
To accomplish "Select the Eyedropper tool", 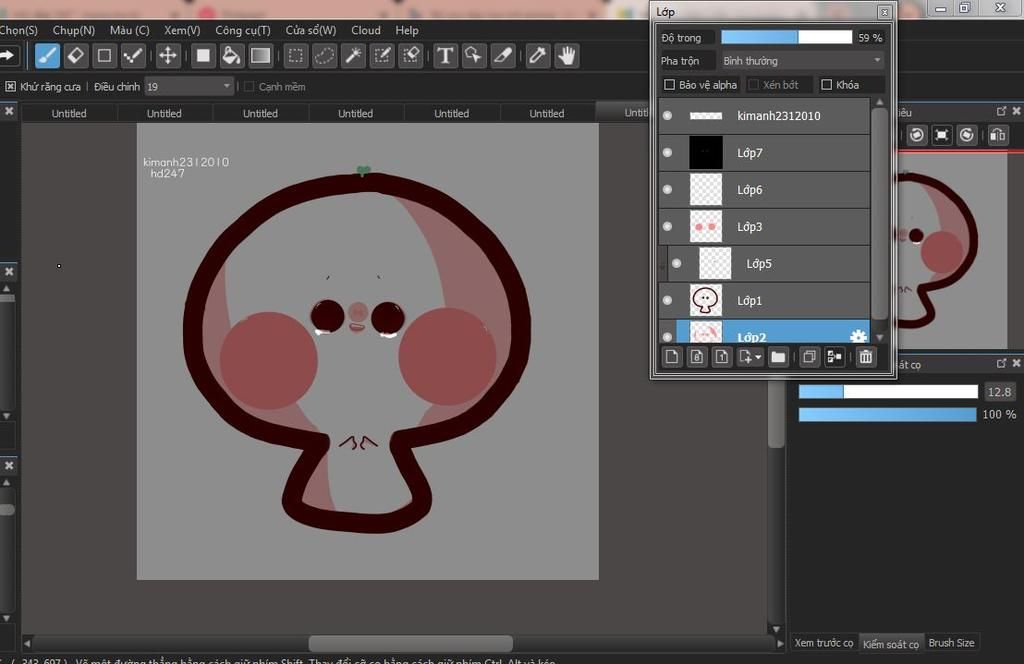I will (x=537, y=56).
